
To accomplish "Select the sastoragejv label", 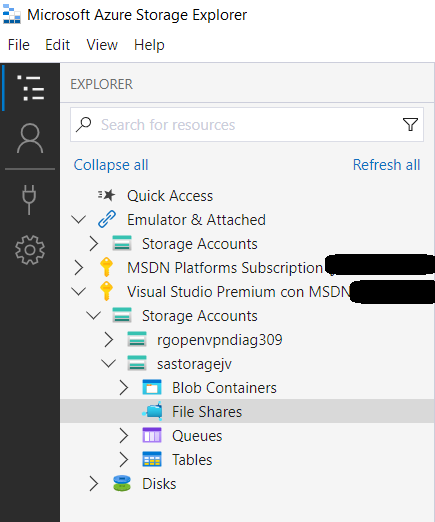I will pos(194,364).
